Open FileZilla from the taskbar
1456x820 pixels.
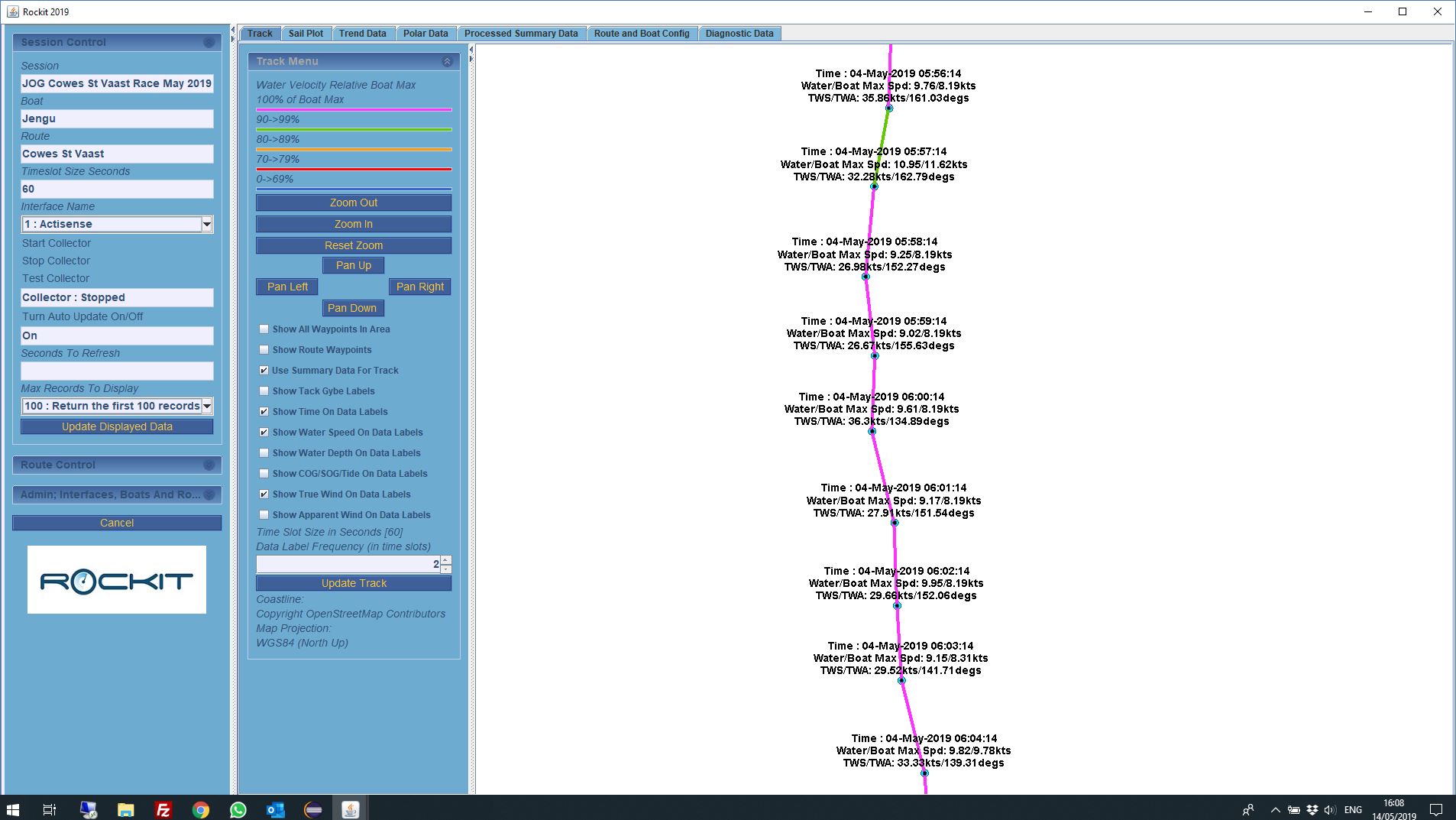(163, 809)
